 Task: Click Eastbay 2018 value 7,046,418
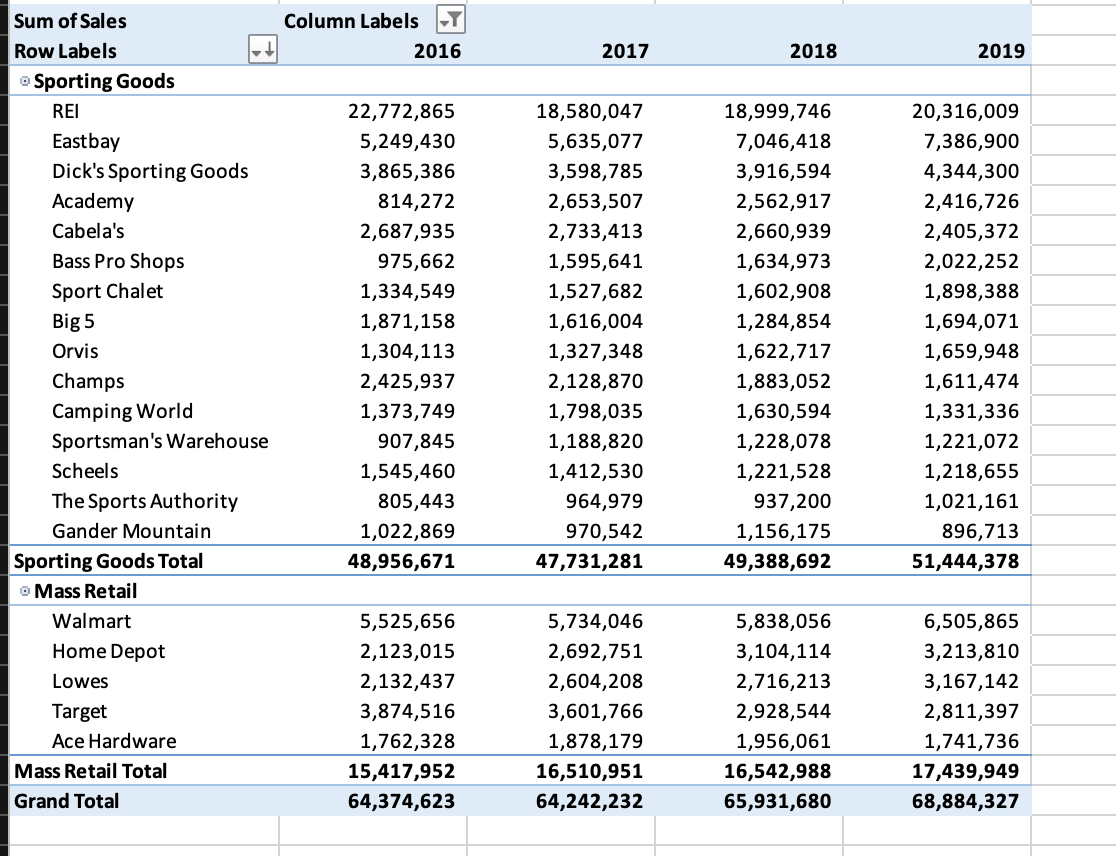pyautogui.click(x=783, y=141)
